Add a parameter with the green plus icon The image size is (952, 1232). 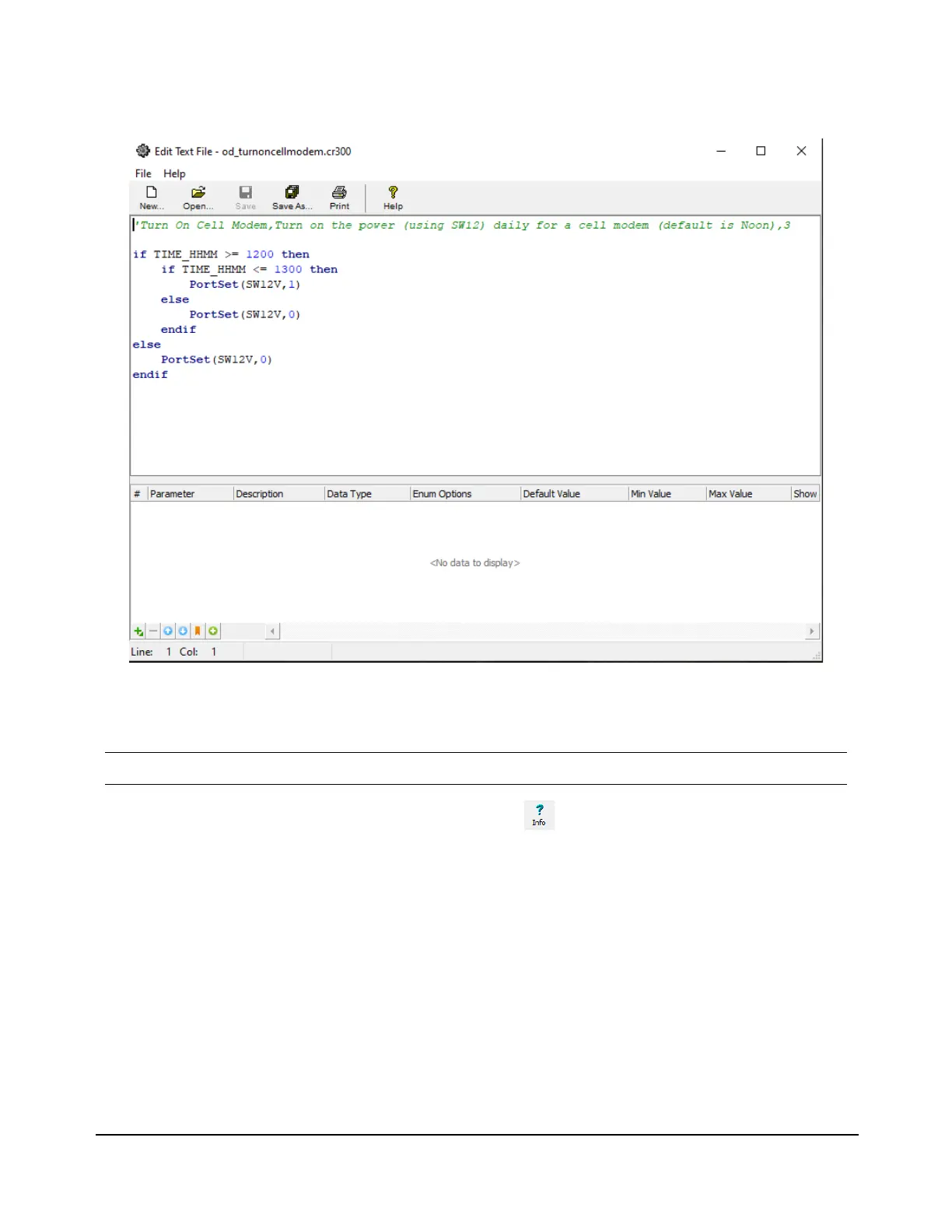138,632
